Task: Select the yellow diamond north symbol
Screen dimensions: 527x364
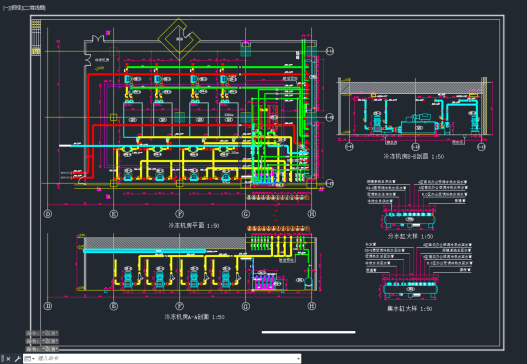Action: (x=179, y=40)
